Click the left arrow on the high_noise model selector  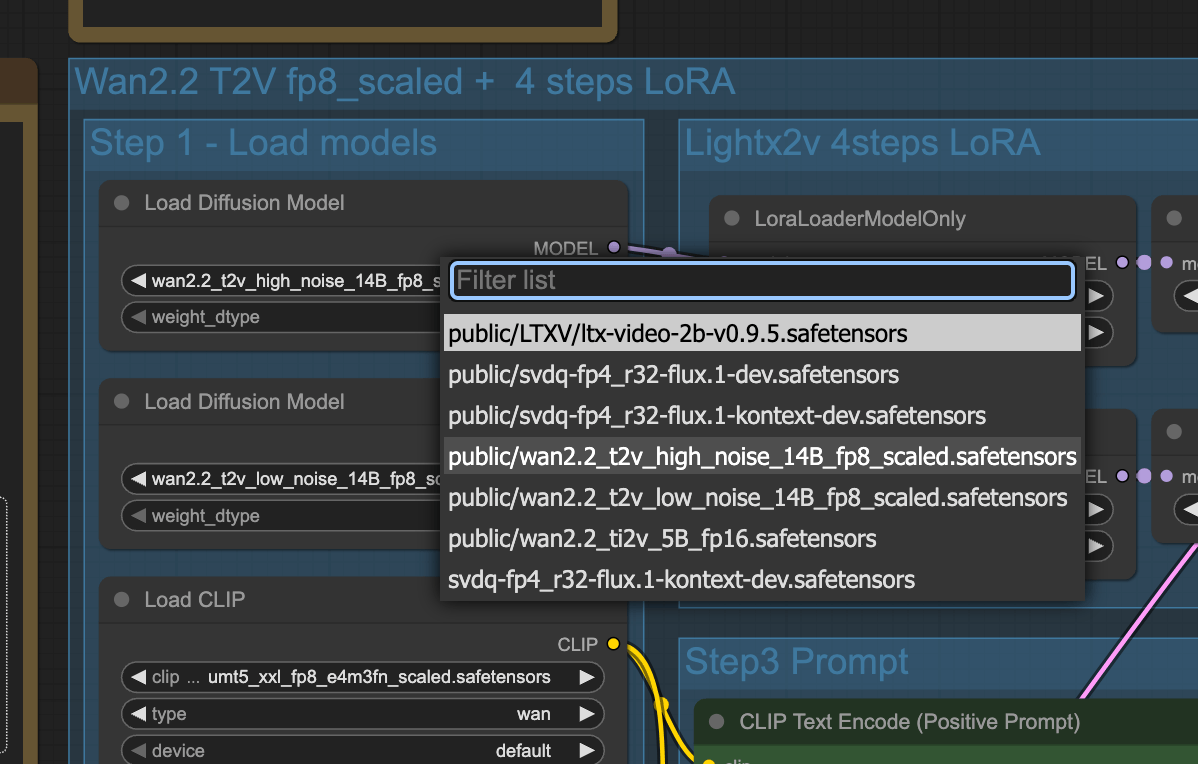pos(138,281)
